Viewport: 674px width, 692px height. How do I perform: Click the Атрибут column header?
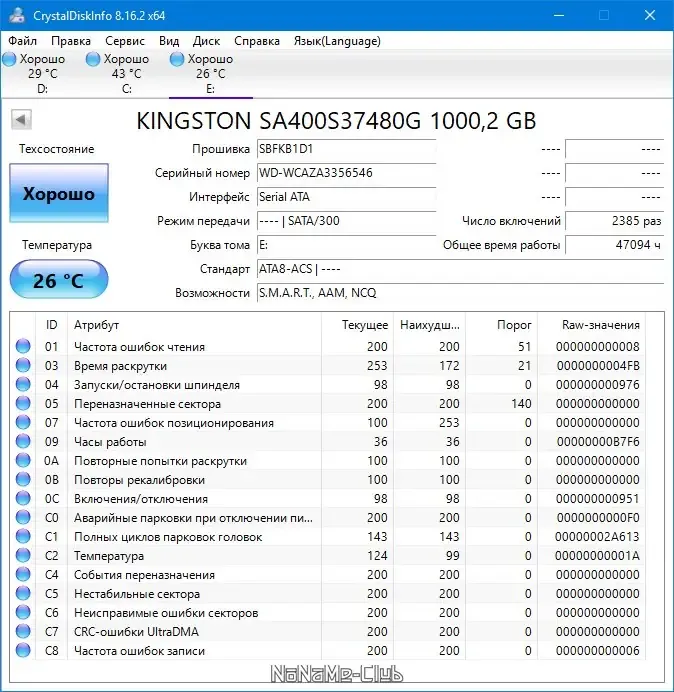(194, 325)
